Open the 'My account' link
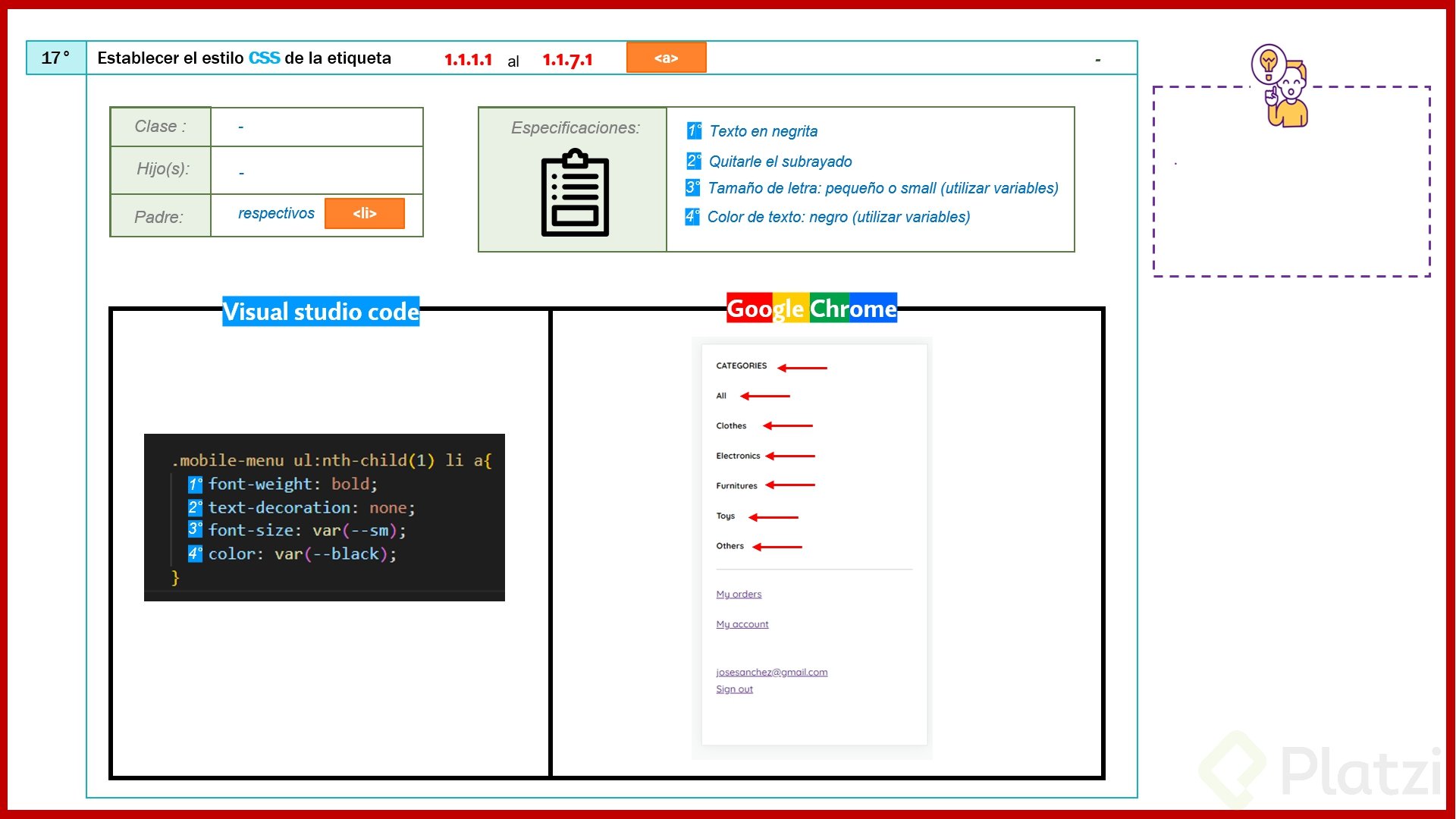The image size is (1456, 819). click(742, 623)
